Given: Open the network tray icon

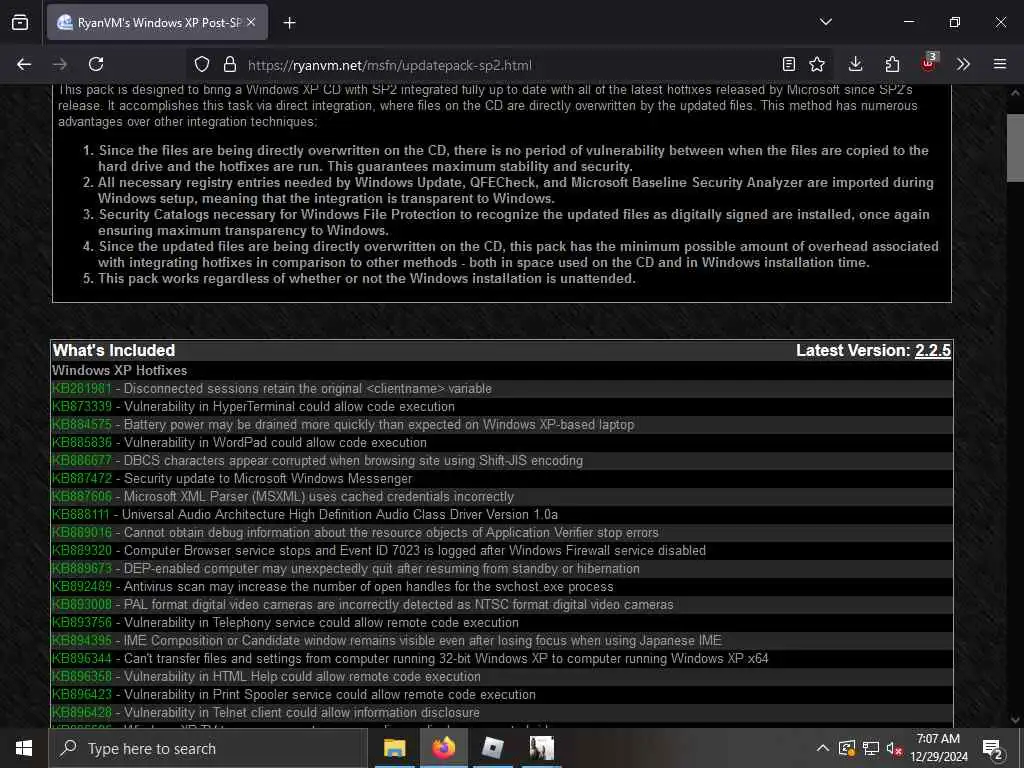Looking at the screenshot, I should tap(871, 748).
